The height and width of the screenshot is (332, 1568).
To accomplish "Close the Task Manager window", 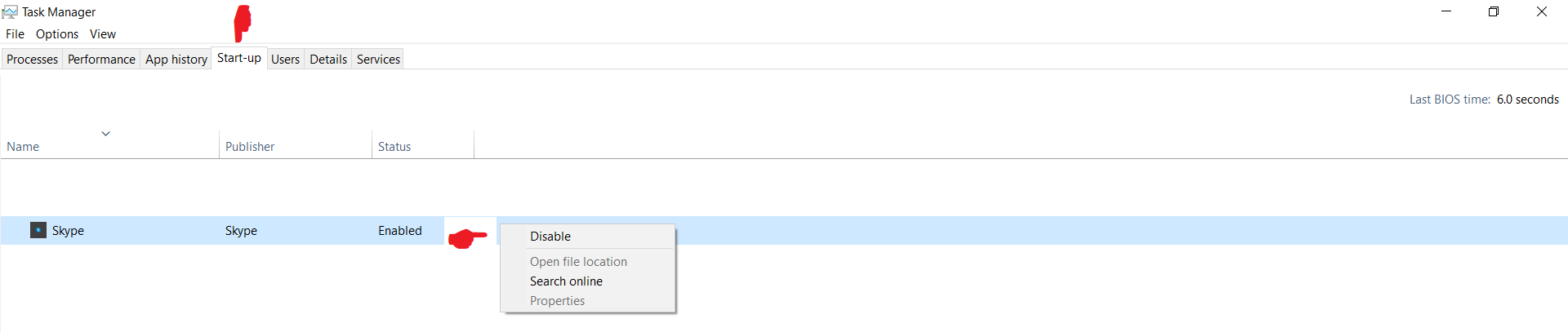I will [1542, 11].
